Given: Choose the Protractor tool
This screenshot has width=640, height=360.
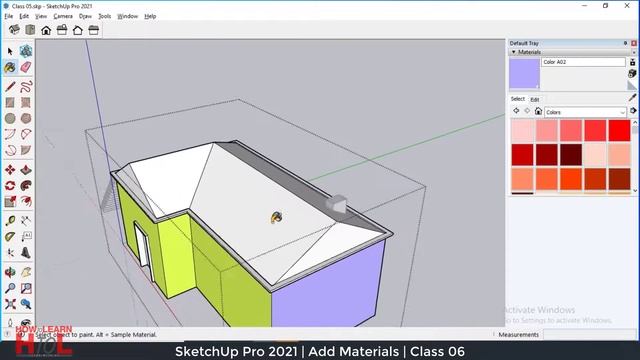Looking at the screenshot, I should 10,237.
